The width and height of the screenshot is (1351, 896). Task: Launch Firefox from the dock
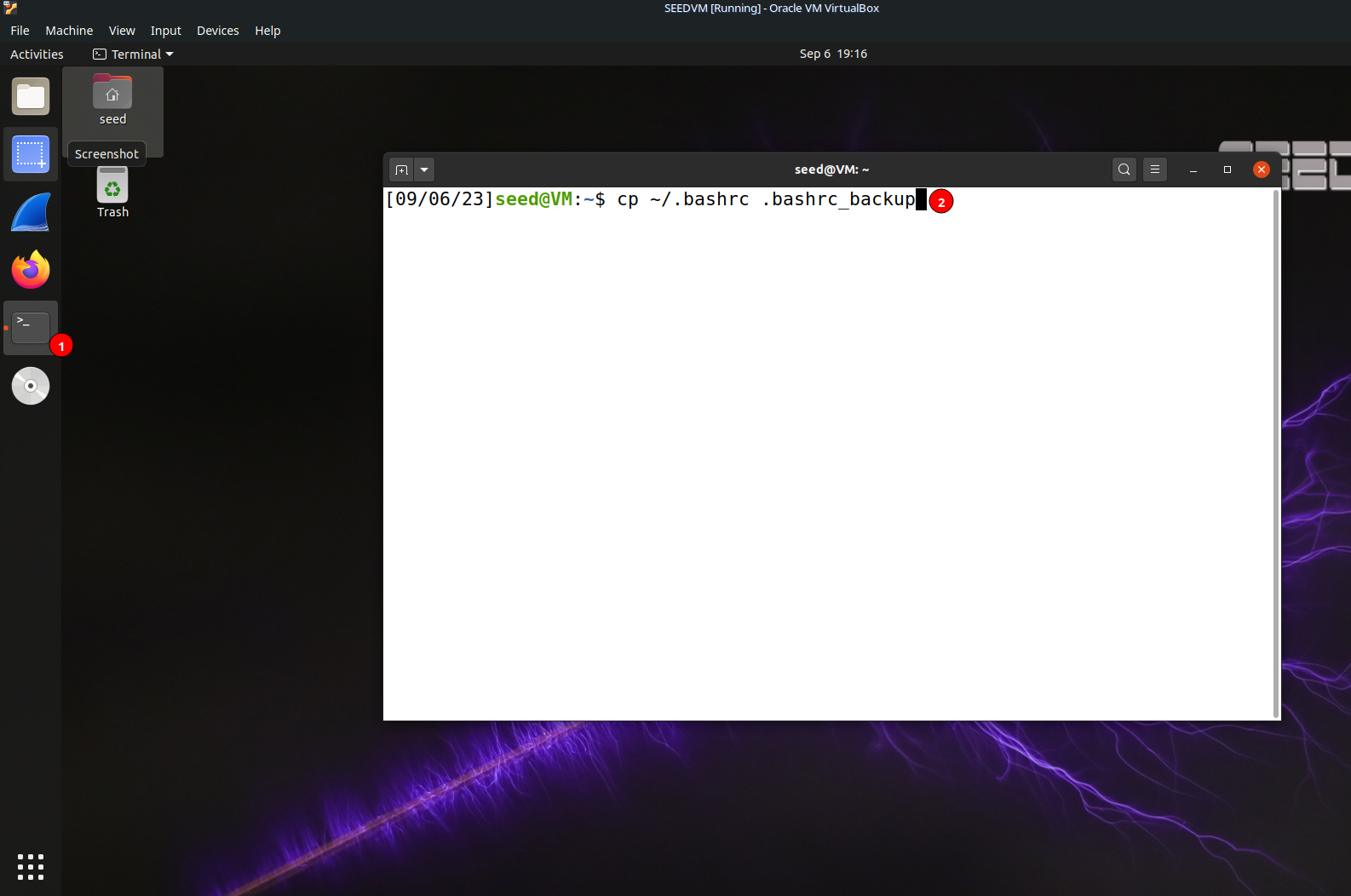pyautogui.click(x=31, y=270)
